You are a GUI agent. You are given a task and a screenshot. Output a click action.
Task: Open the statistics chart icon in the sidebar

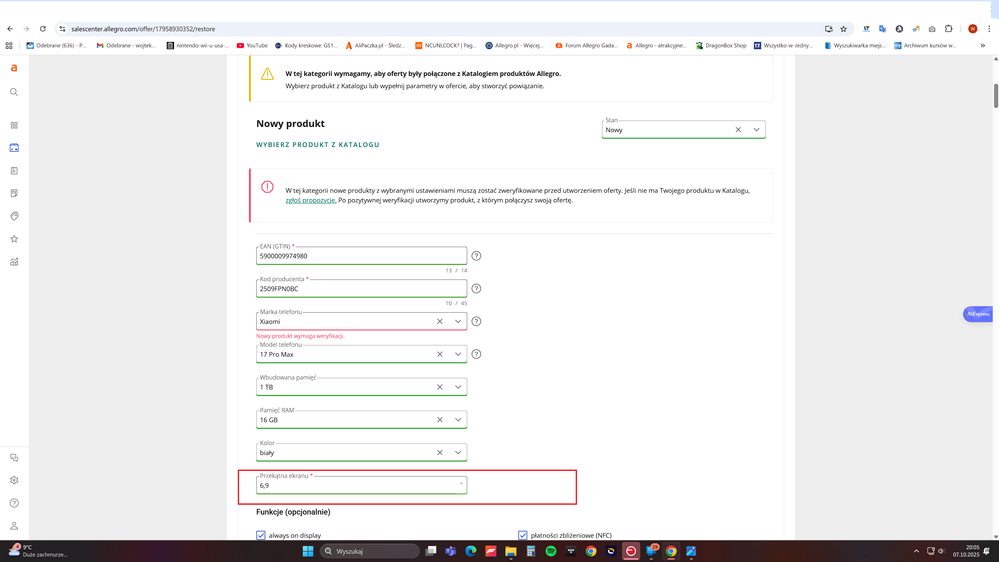coord(14,262)
